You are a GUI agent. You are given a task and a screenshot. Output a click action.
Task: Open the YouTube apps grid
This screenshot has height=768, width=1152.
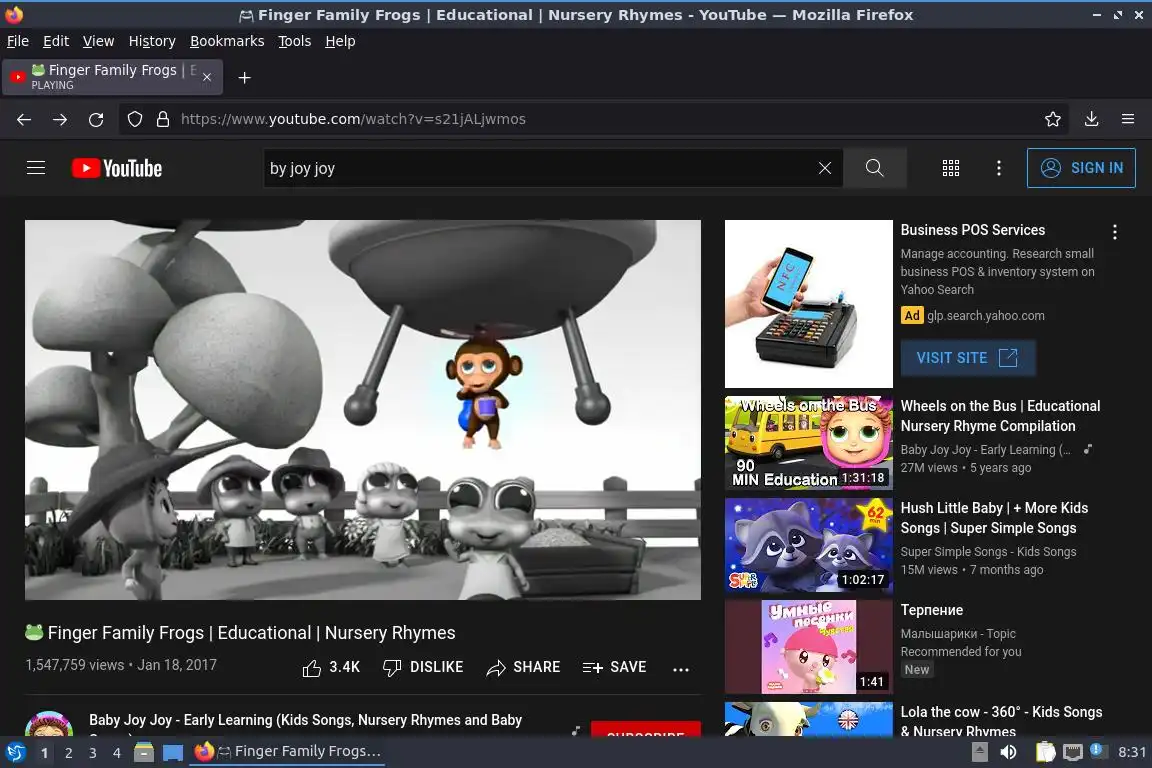tap(951, 168)
